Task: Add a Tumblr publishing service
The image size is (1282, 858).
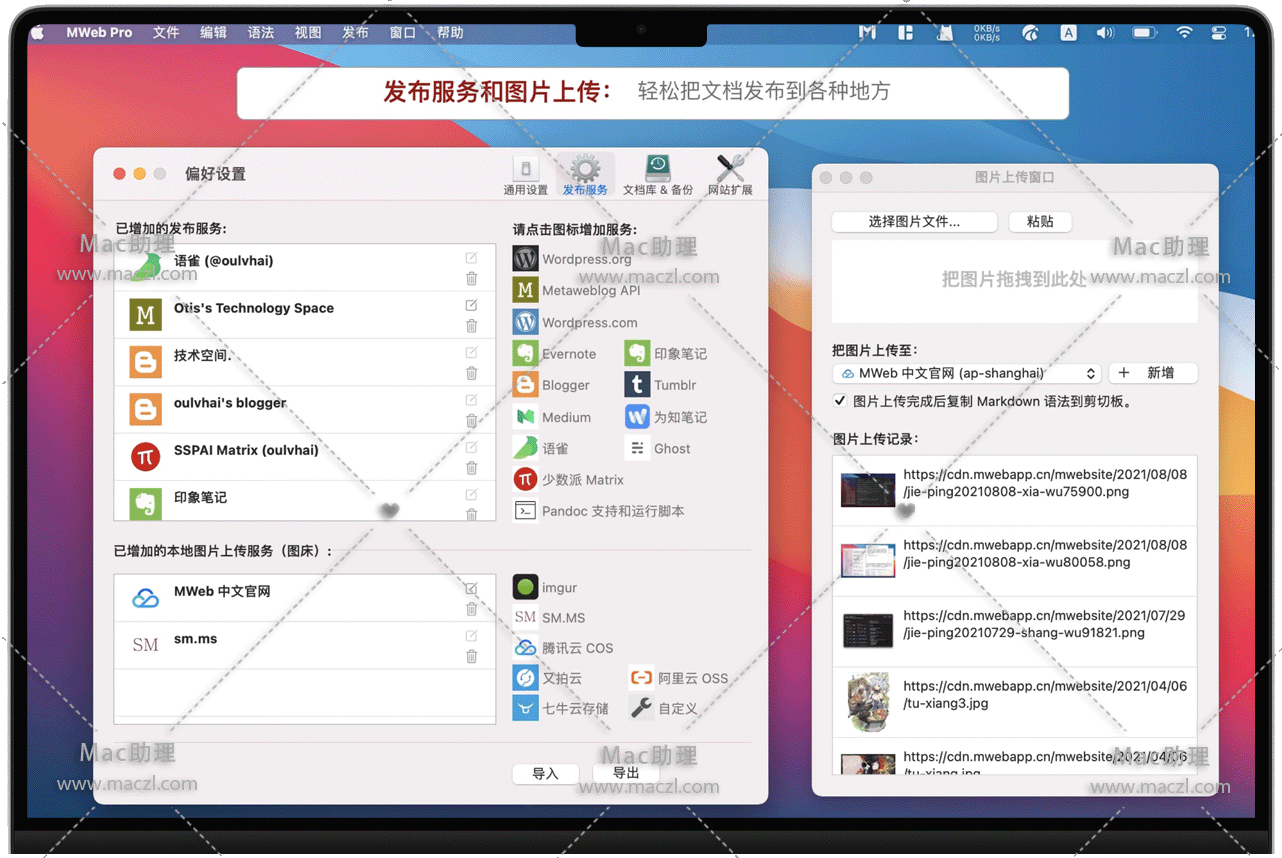Action: coord(637,385)
